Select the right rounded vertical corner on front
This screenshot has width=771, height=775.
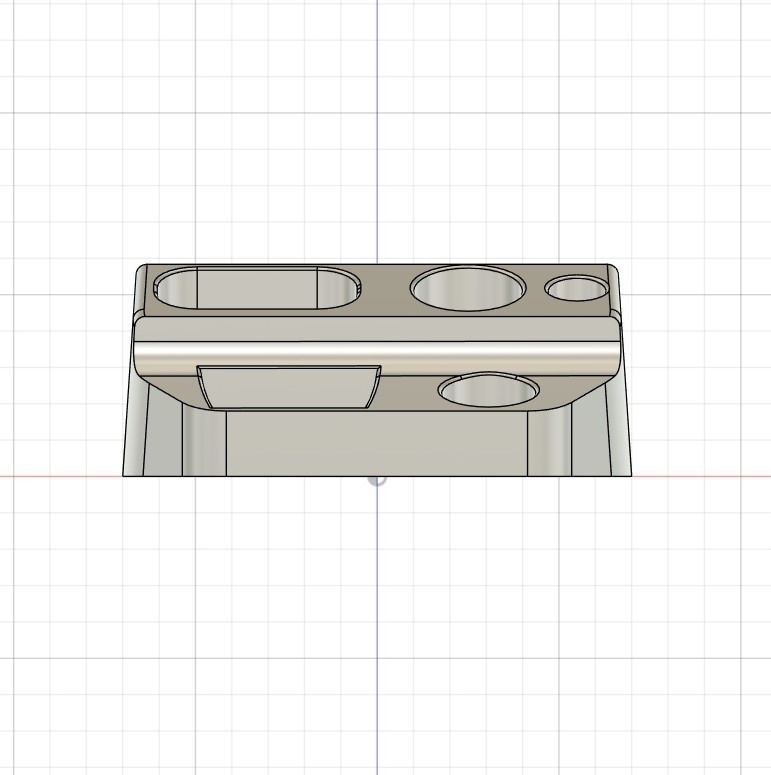(x=550, y=442)
